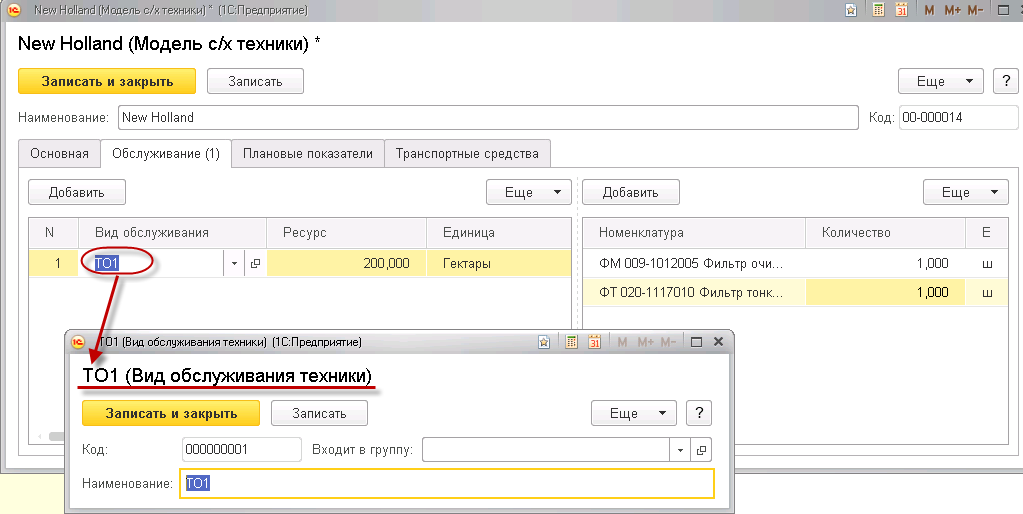Screen dimensions: 1023x514
Task: Click the M- button in ТО1 dialog title bar
Action: 668,342
